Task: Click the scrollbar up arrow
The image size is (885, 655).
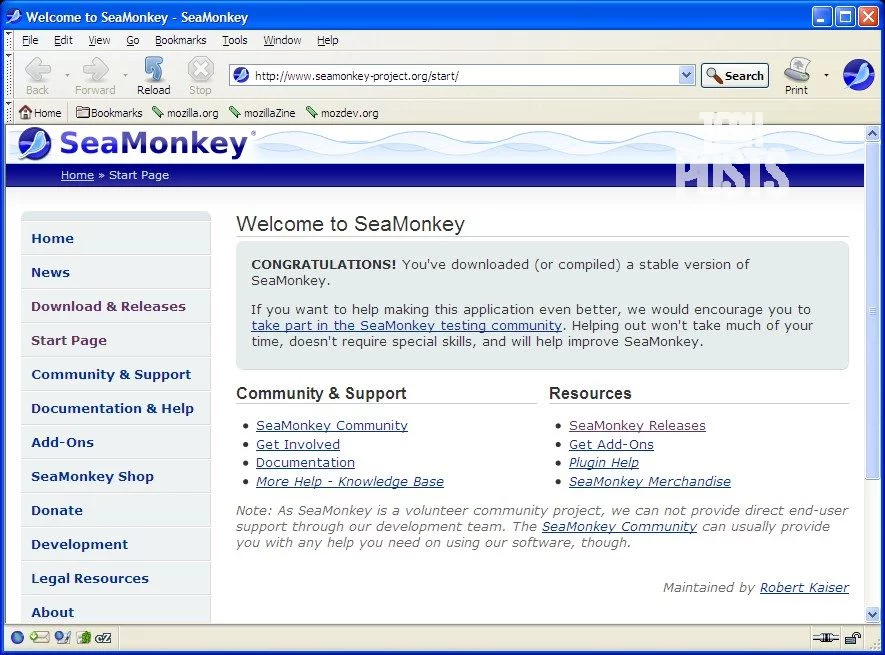Action: click(873, 133)
